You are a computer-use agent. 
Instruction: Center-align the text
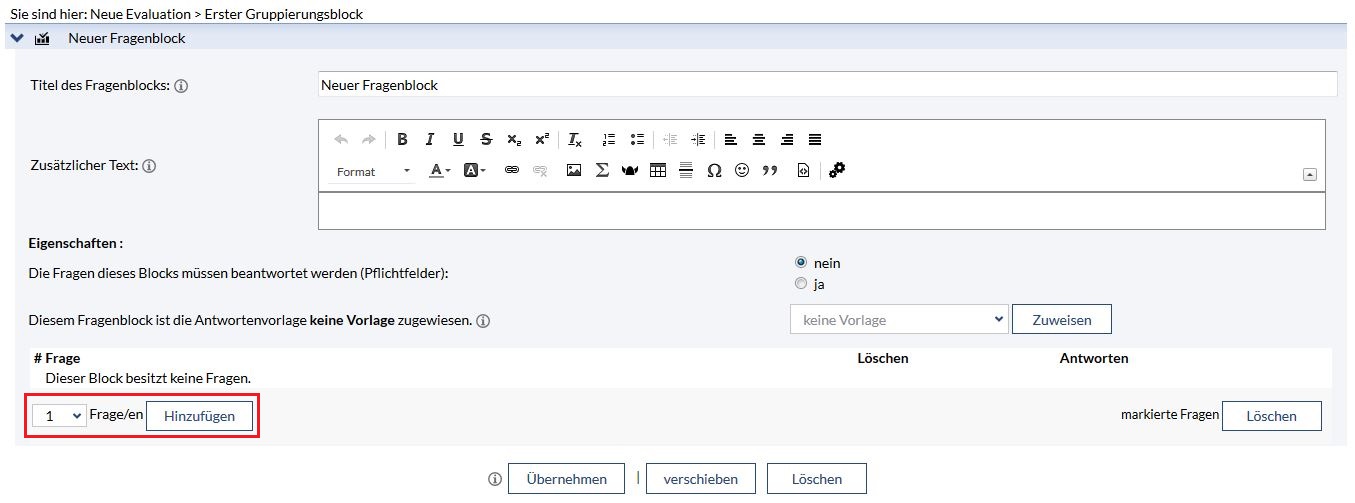[x=759, y=140]
